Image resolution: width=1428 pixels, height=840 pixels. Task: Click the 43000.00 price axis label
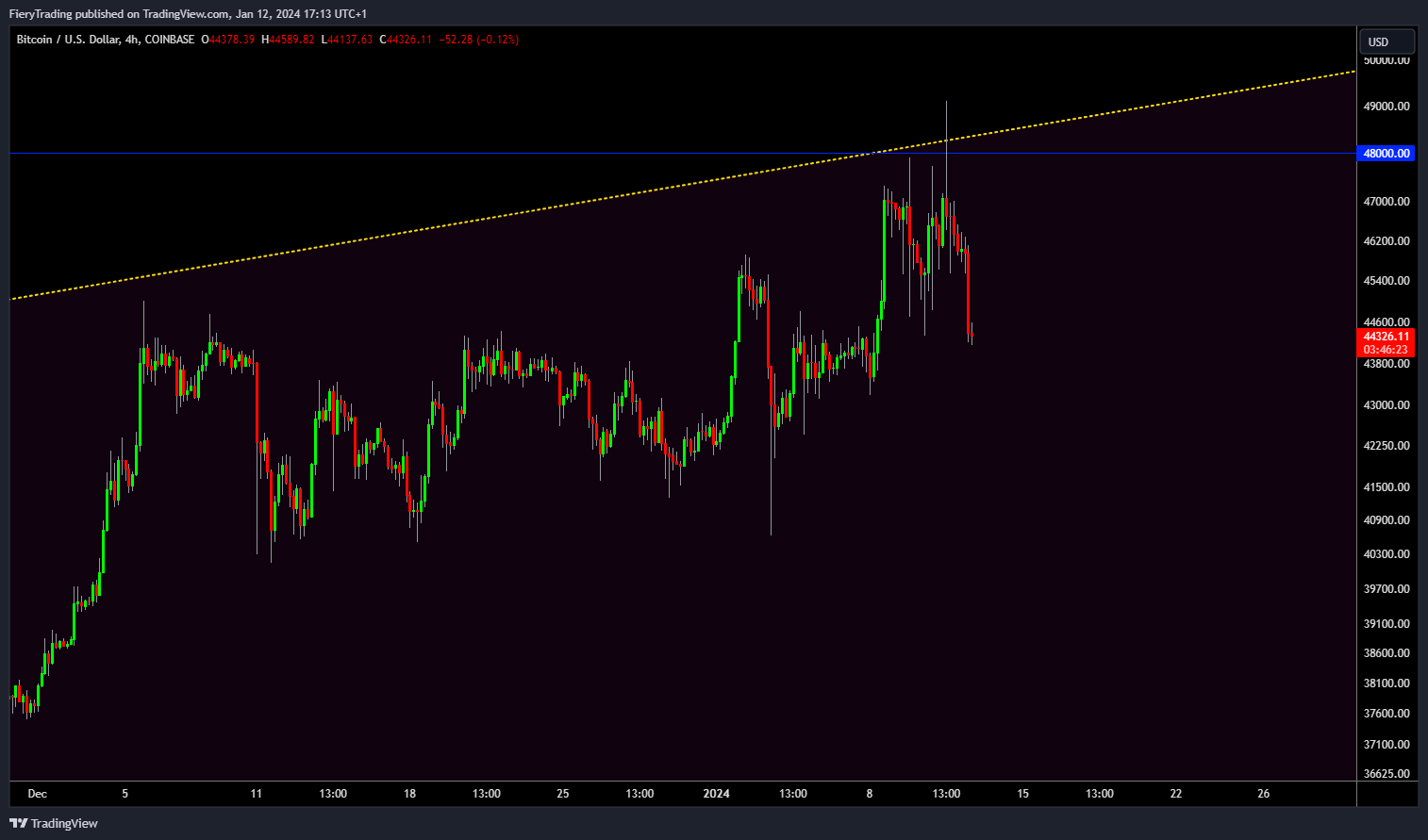tap(1386, 405)
